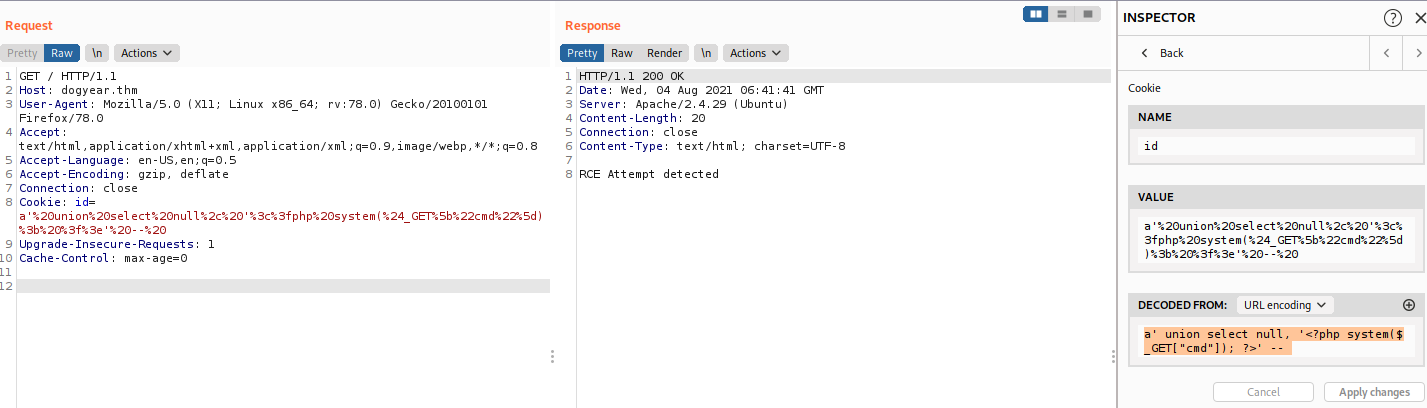
Task: Toggle Response newline display \n button
Action: 707,53
